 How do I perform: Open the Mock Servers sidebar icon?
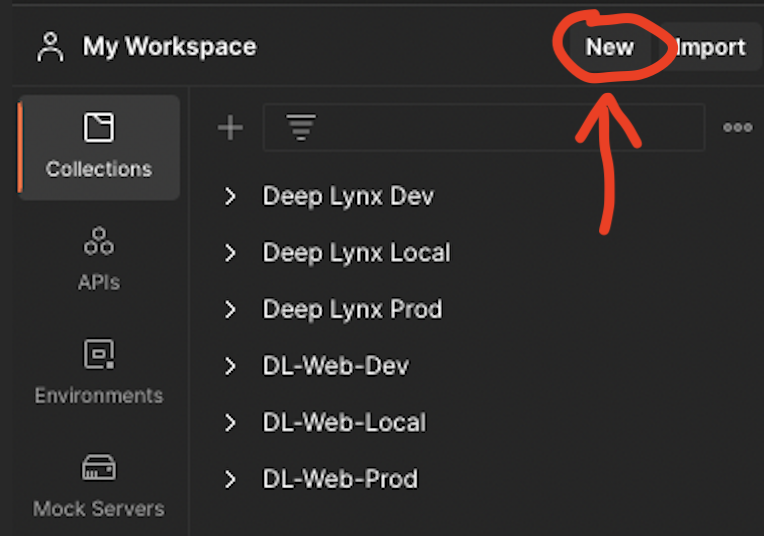click(x=99, y=485)
